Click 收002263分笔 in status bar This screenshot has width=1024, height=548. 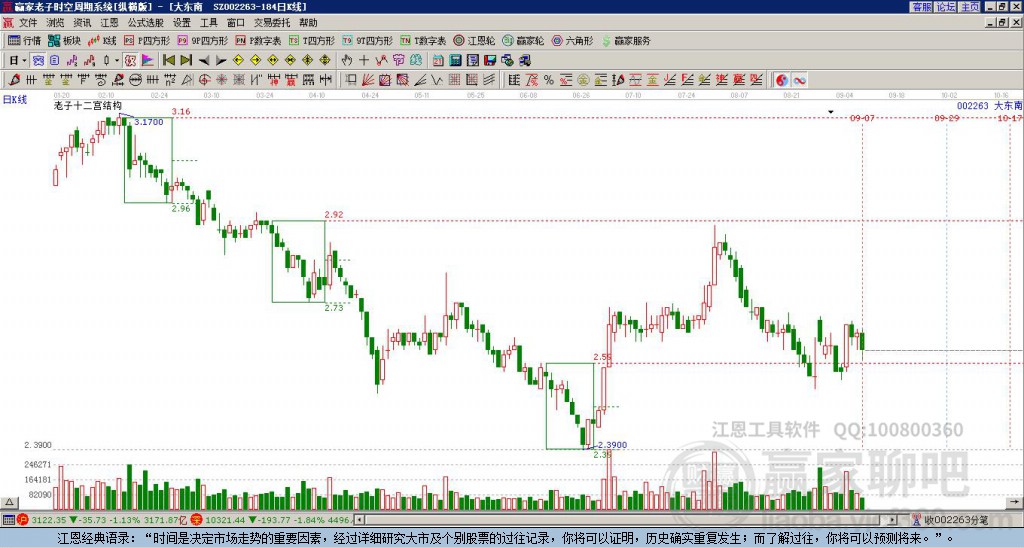pyautogui.click(x=955, y=520)
